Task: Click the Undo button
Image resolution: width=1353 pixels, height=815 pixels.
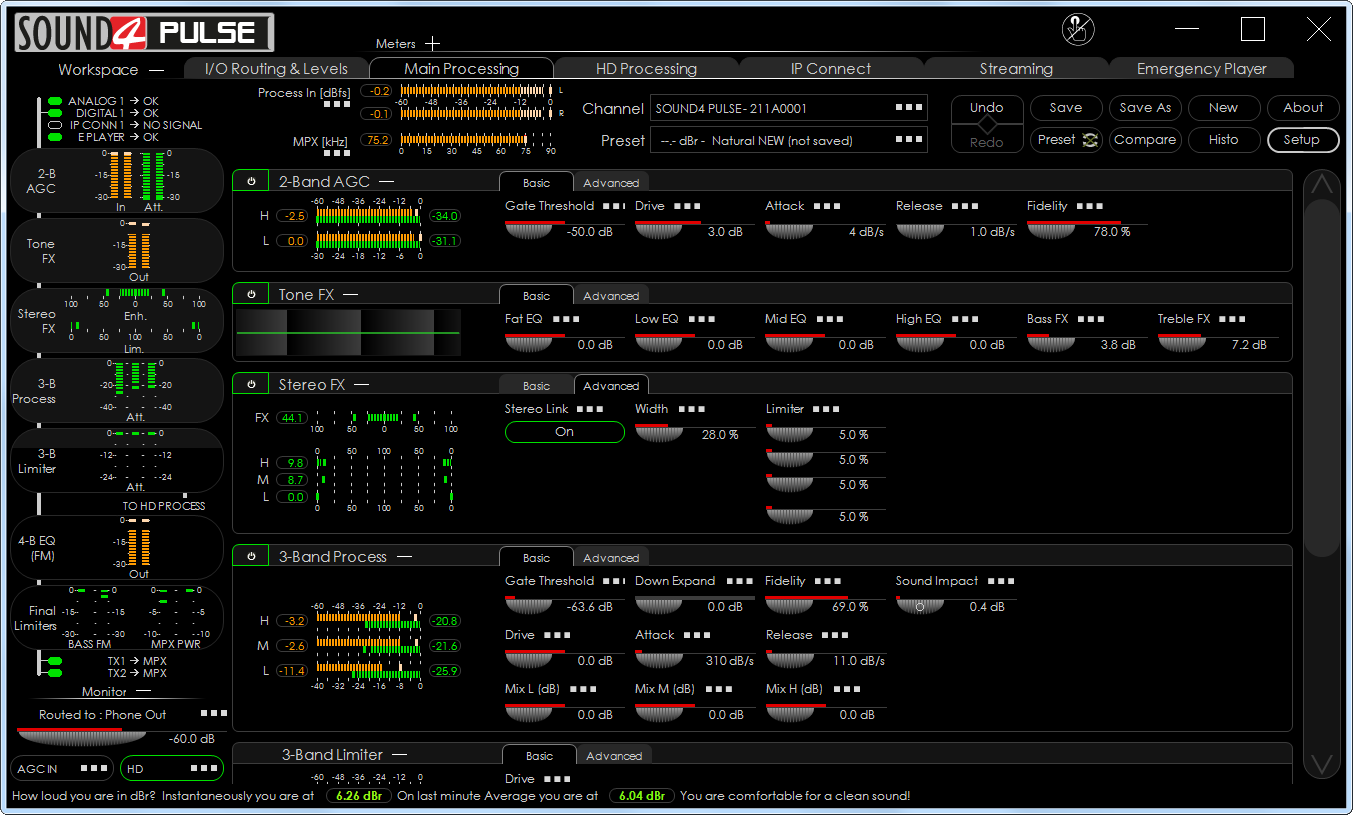Action: [987, 108]
